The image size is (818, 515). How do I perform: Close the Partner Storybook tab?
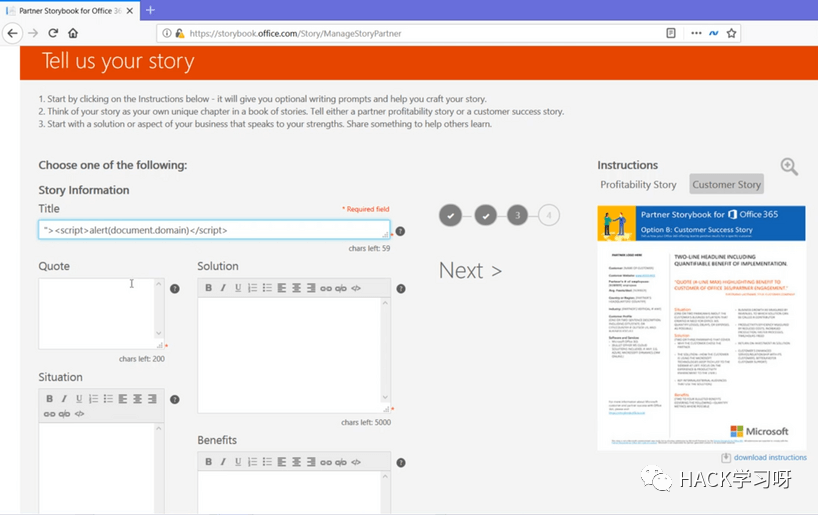pos(129,10)
